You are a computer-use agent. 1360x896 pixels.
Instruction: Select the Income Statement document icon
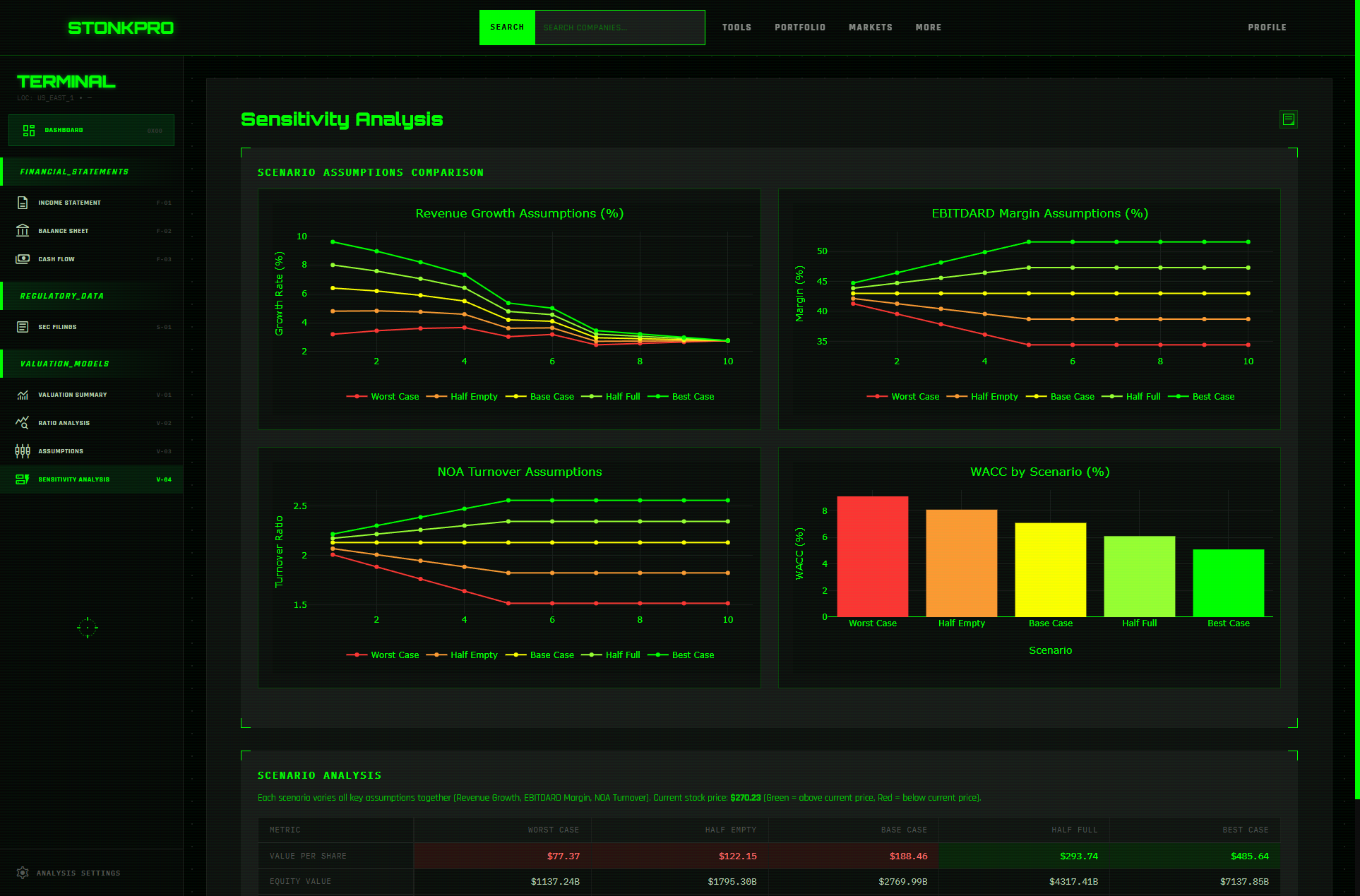click(23, 202)
